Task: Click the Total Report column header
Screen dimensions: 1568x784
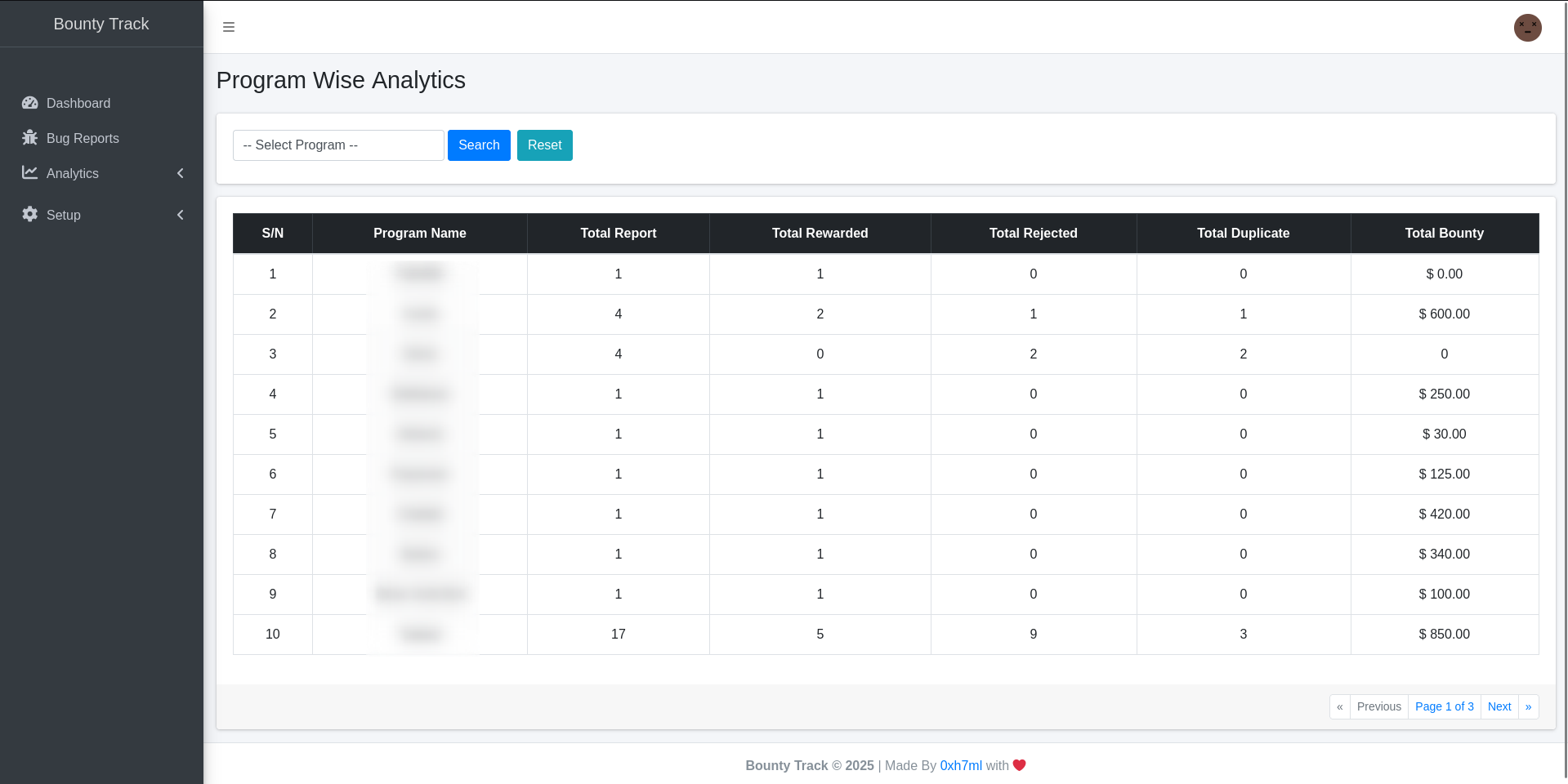Action: tap(619, 234)
